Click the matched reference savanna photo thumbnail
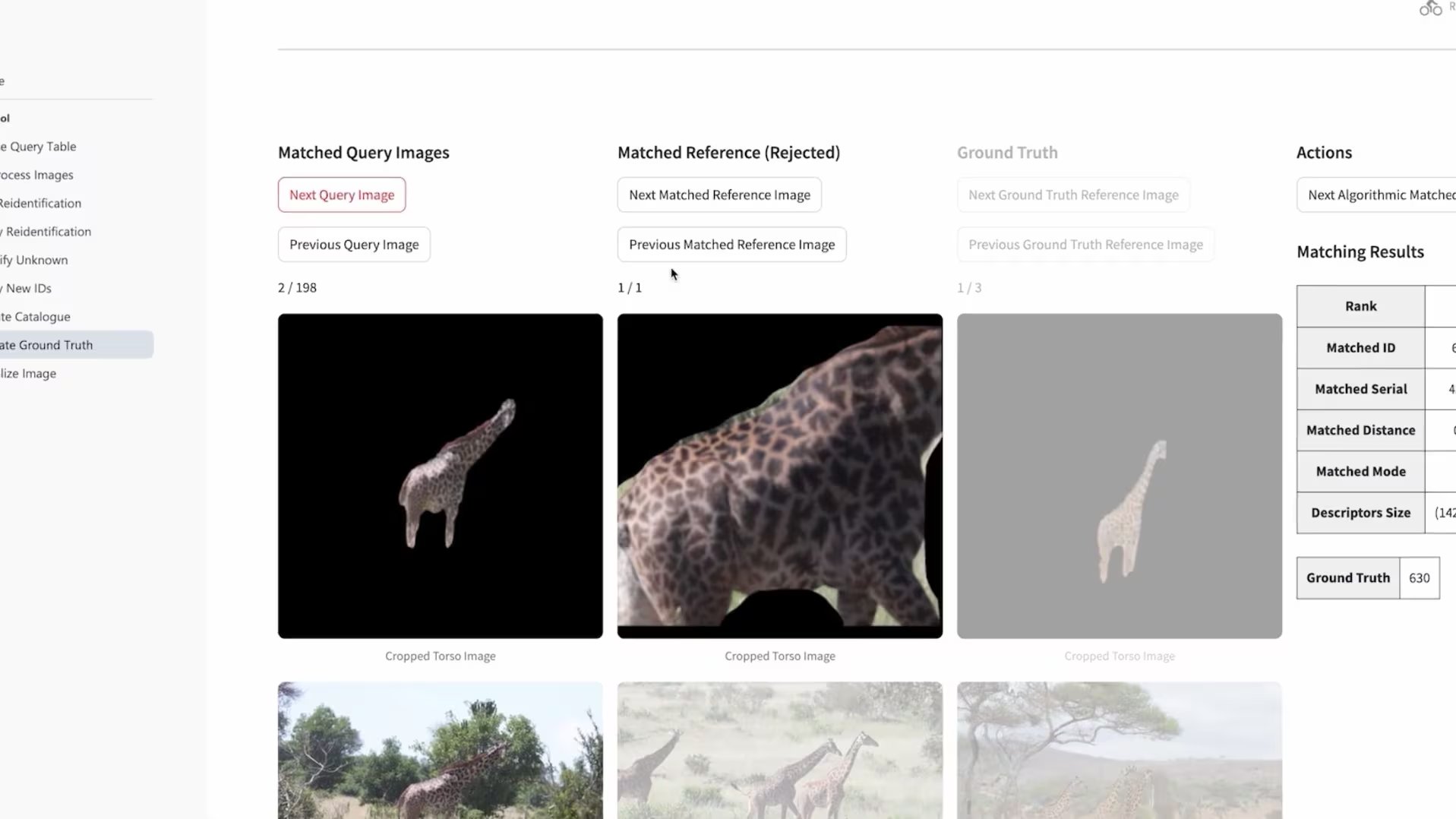The height and width of the screenshot is (819, 1456). click(780, 751)
